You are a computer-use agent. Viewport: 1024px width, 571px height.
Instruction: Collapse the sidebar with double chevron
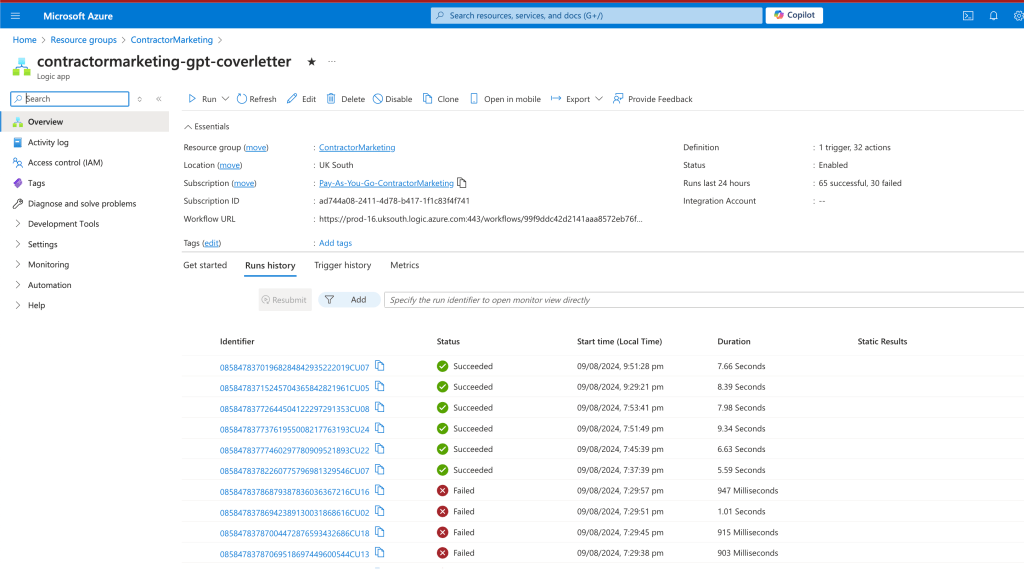pyautogui.click(x=159, y=99)
